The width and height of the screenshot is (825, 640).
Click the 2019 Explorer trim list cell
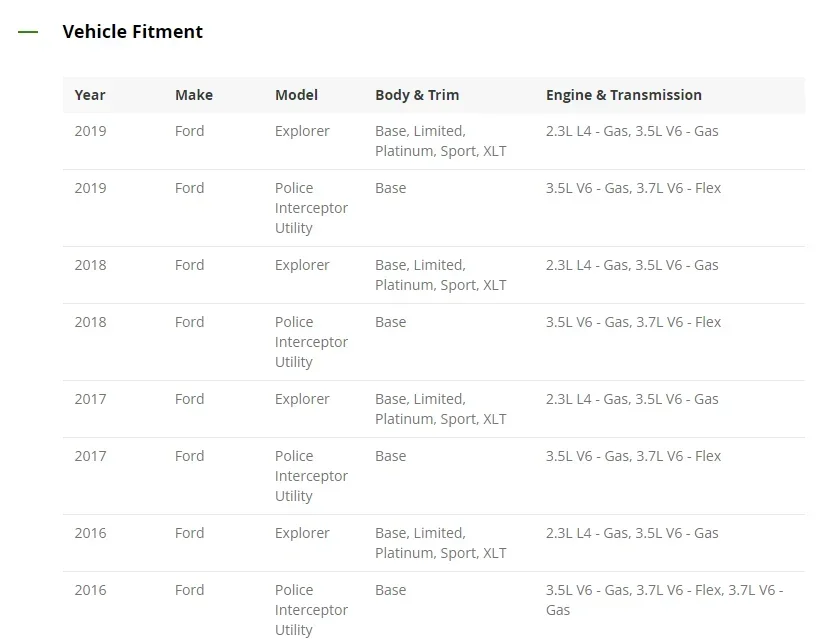[440, 141]
